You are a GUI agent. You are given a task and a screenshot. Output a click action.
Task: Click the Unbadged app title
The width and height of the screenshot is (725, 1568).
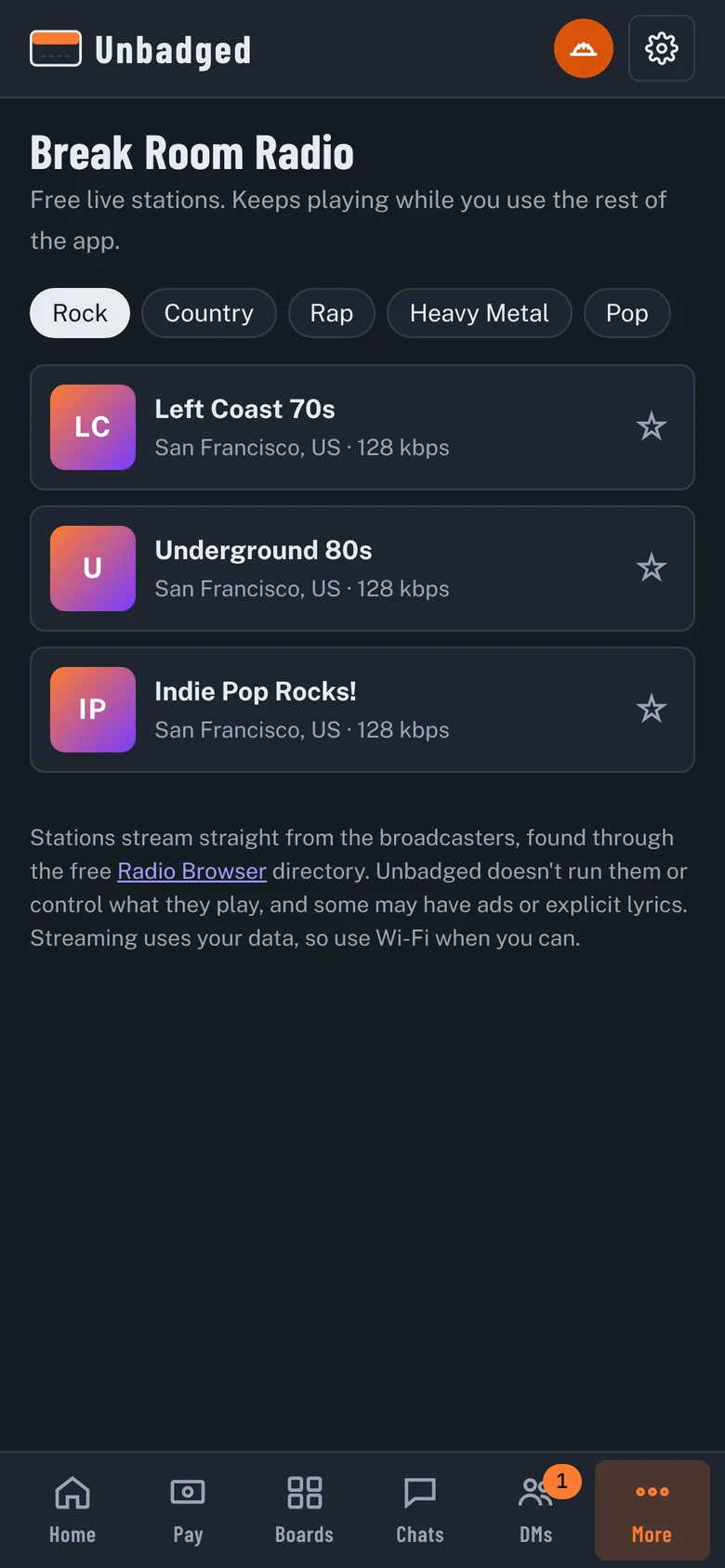point(173,50)
